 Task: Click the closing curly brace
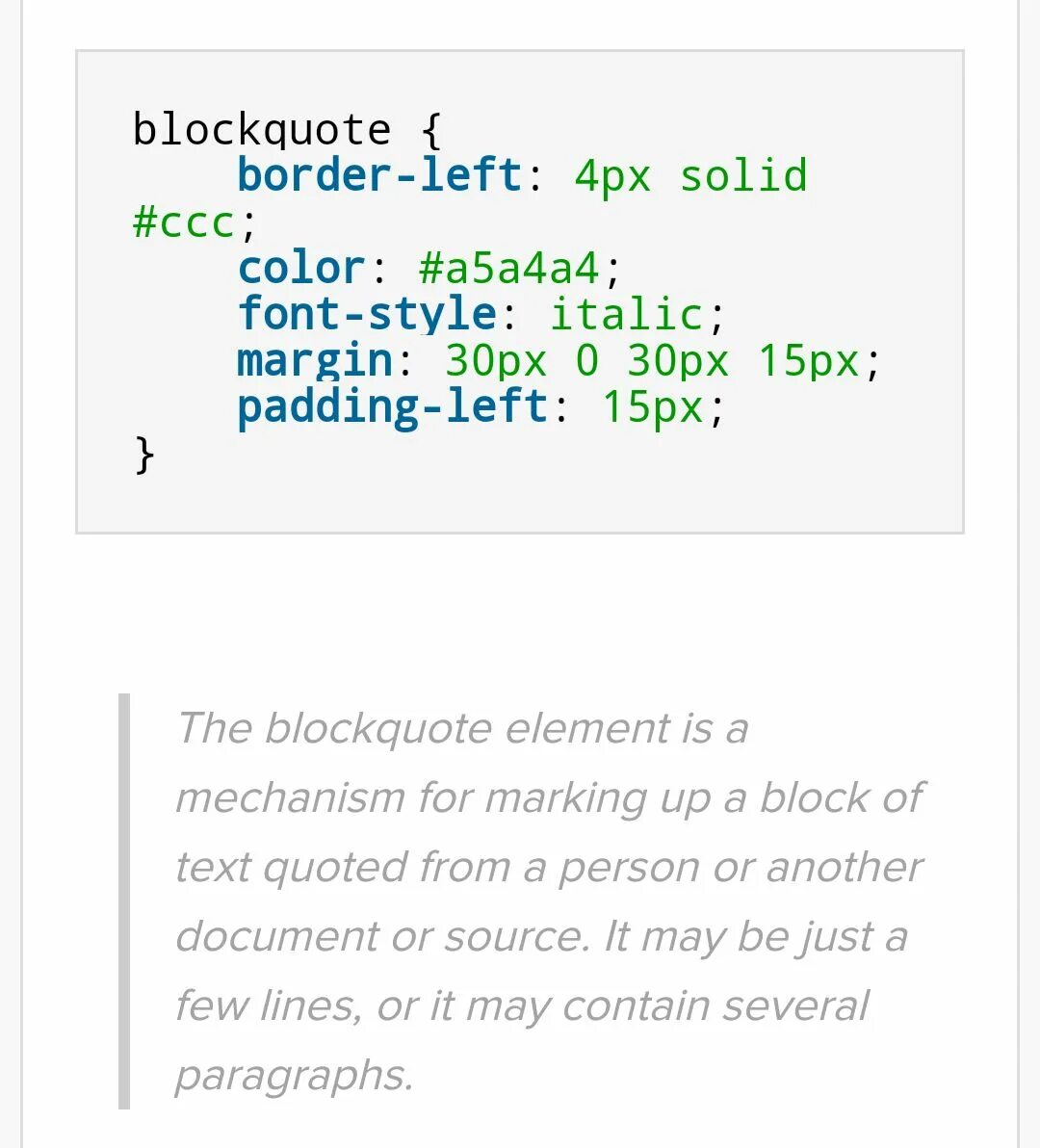[x=144, y=455]
